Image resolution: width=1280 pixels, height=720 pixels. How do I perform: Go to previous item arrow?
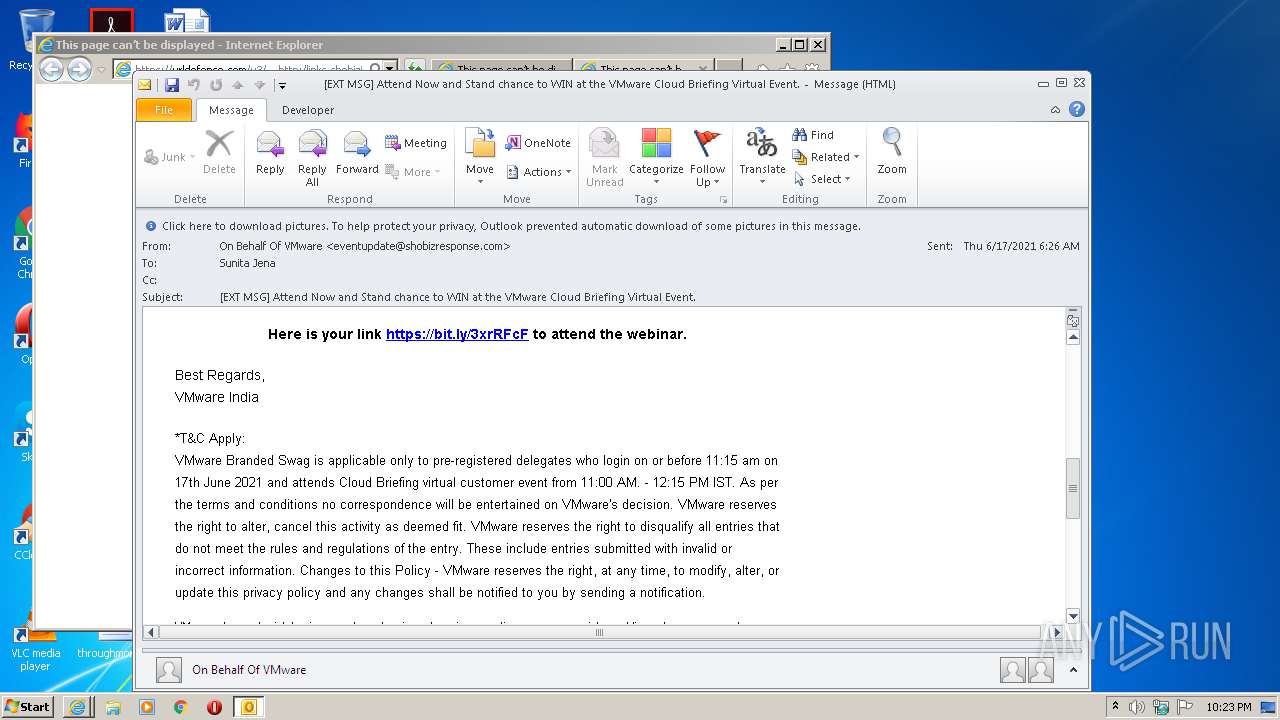[x=238, y=85]
